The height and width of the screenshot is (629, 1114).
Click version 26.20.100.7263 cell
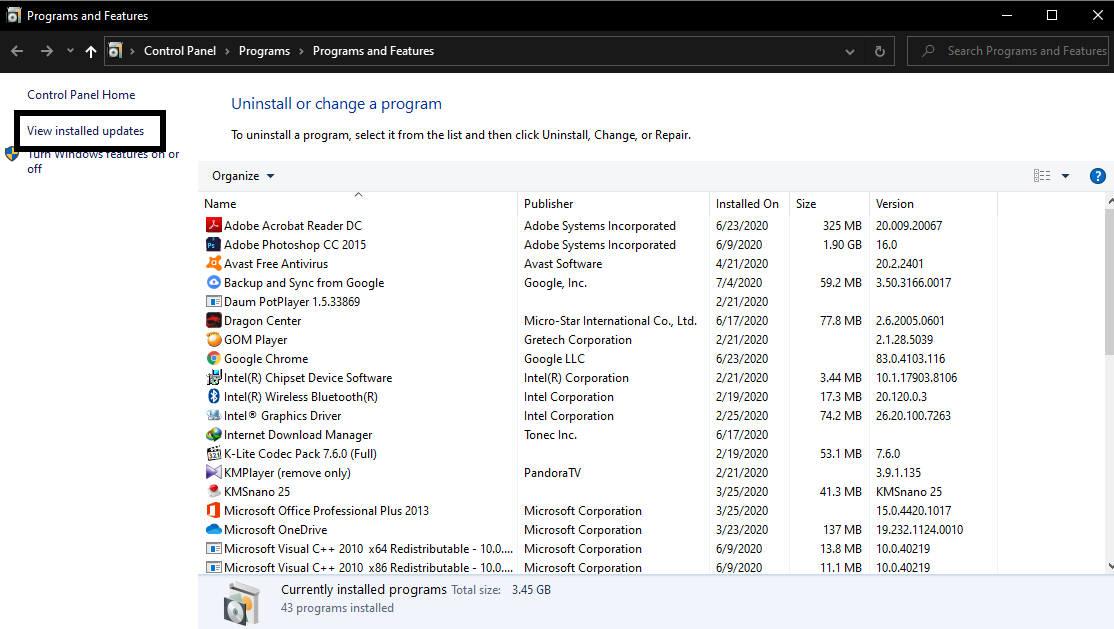click(x=913, y=416)
